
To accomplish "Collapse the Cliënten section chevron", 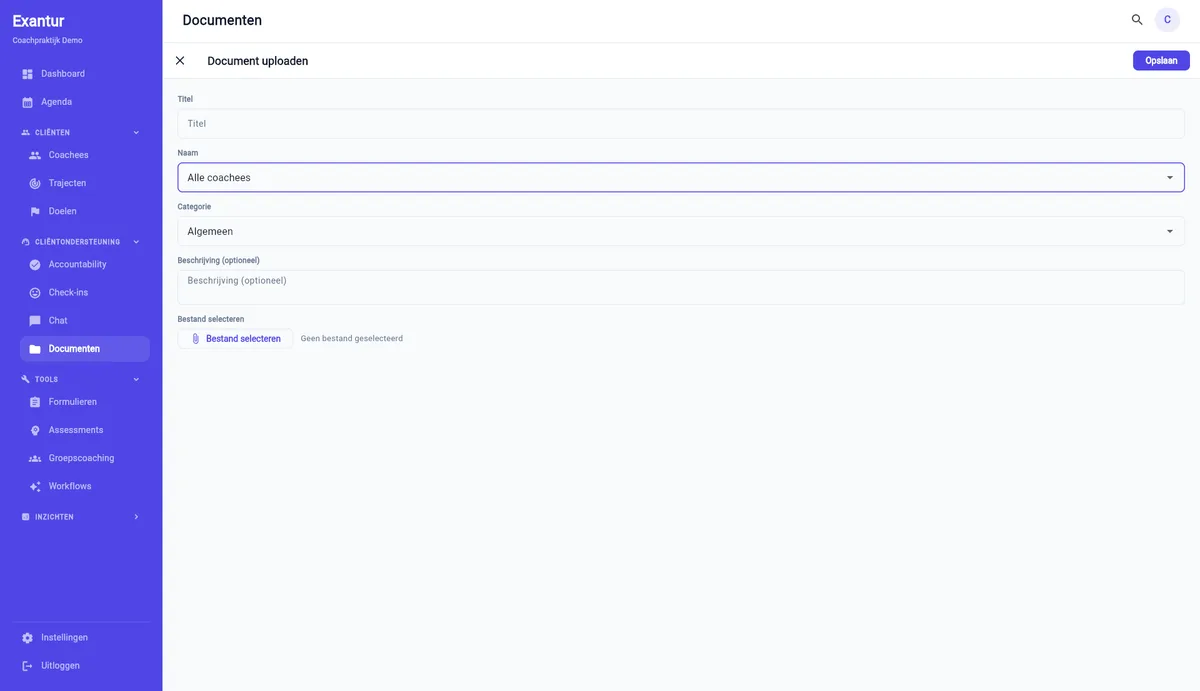I will click(136, 133).
